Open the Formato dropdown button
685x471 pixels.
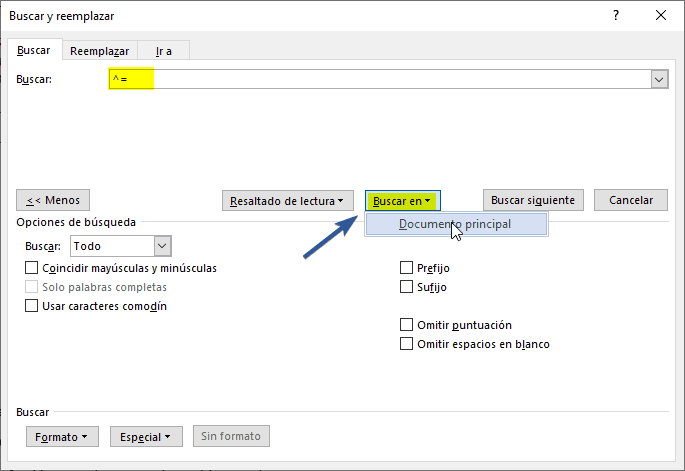point(62,436)
